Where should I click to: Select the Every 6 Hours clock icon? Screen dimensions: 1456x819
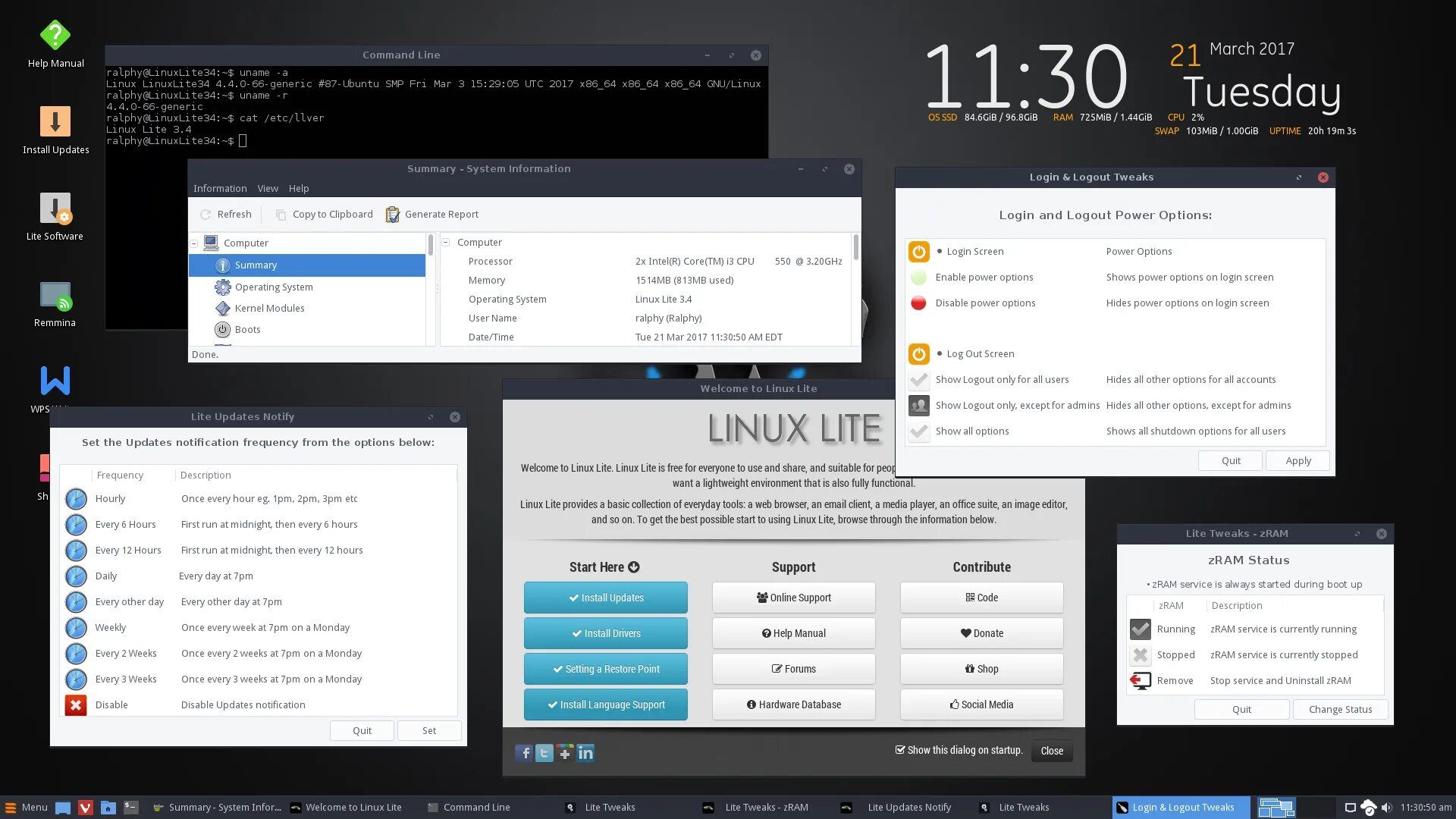76,525
